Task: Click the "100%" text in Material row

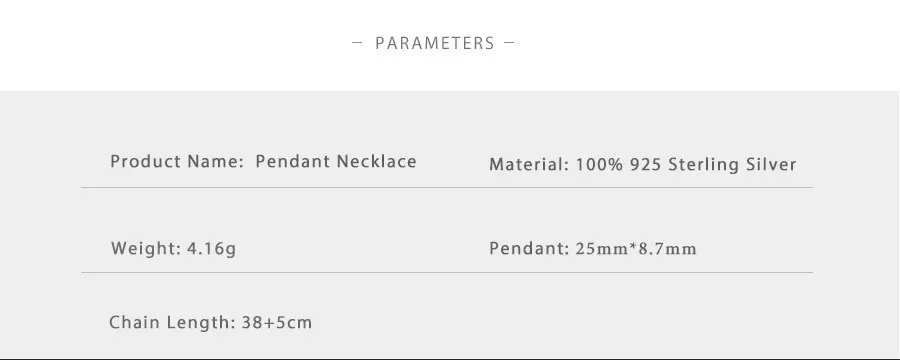Action: pyautogui.click(x=600, y=165)
